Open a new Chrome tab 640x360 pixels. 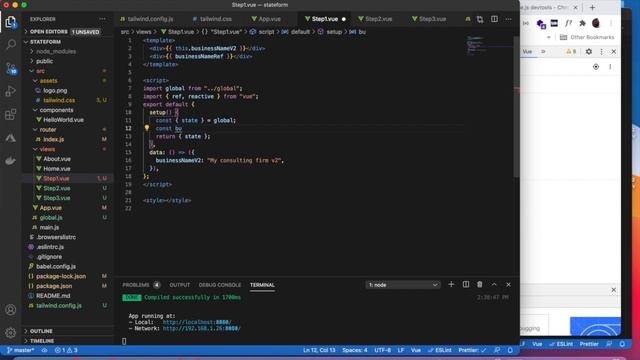coord(592,7)
